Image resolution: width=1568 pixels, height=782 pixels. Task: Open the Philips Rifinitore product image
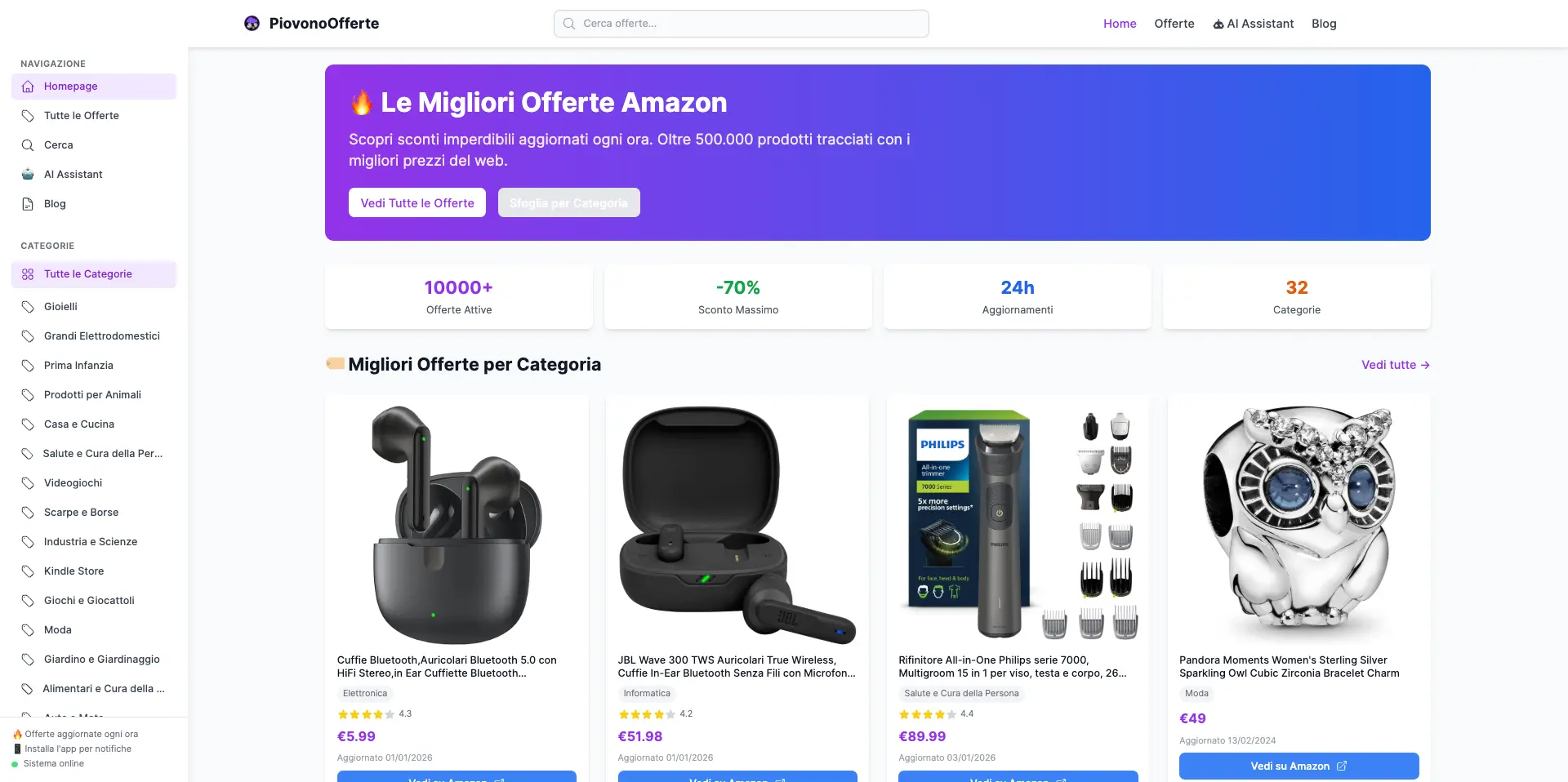[1018, 523]
